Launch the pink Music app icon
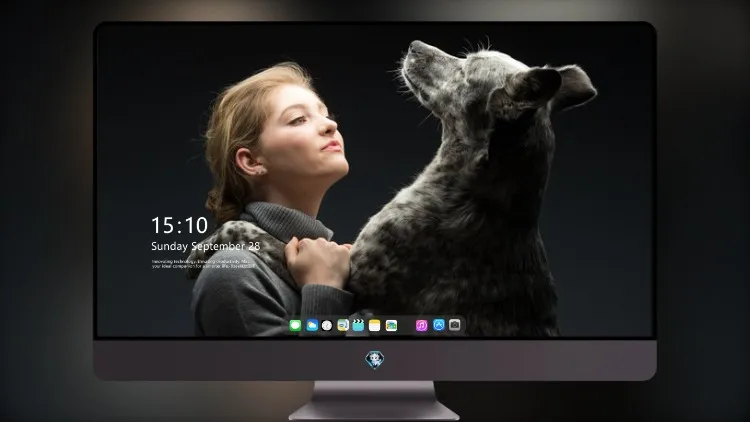Viewport: 750px width, 422px height. pyautogui.click(x=421, y=325)
